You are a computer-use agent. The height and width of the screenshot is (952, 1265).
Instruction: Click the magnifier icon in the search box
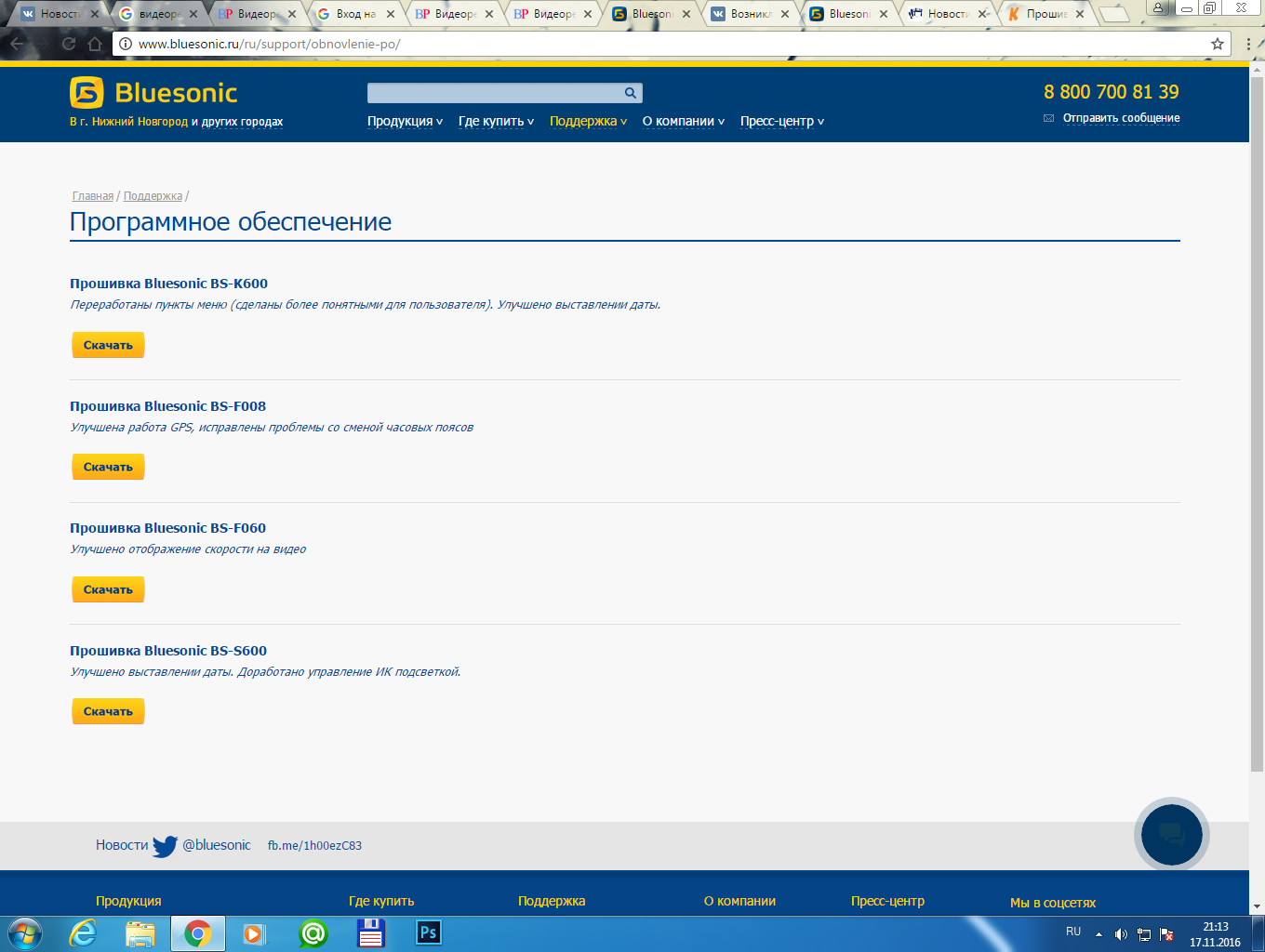(630, 93)
